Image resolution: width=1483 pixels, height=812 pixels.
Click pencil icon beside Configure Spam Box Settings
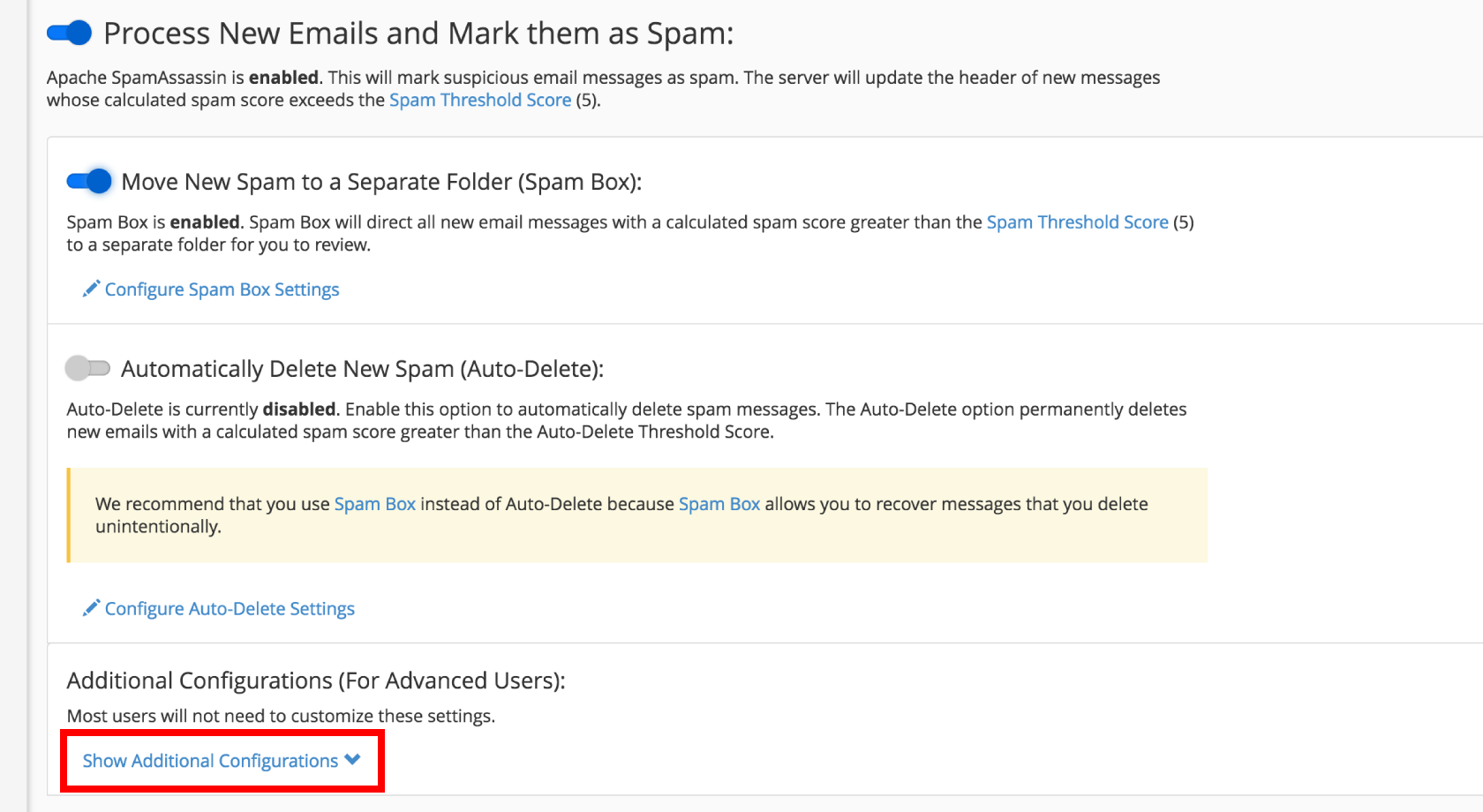(x=91, y=289)
